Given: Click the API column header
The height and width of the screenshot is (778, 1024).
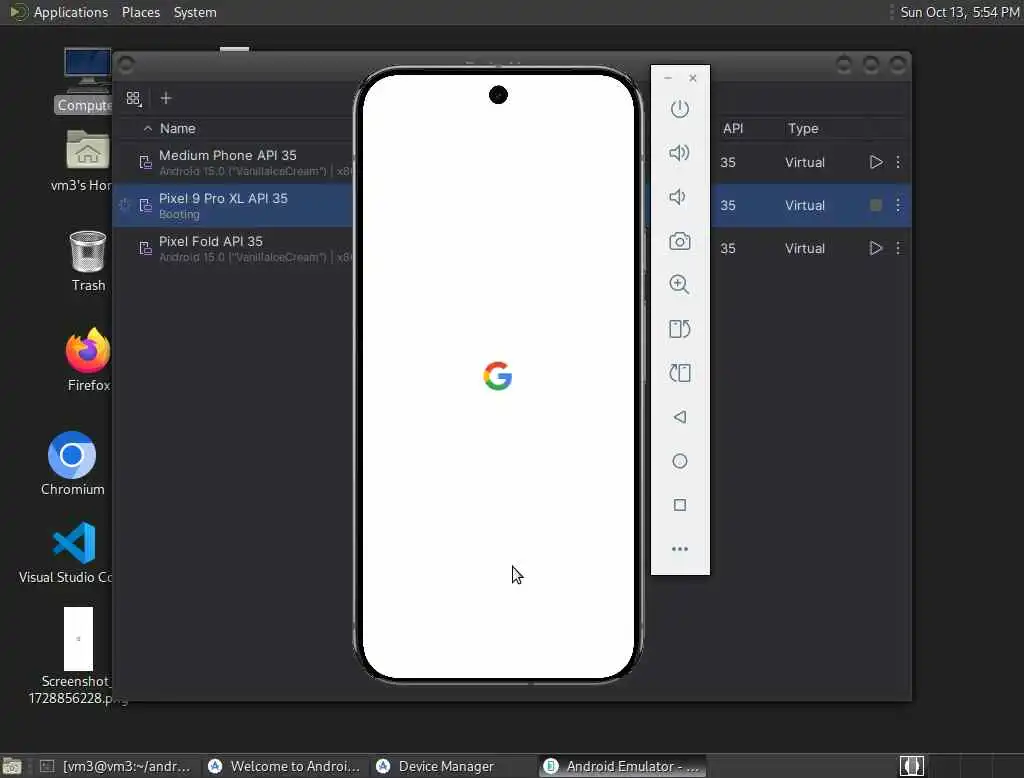Looking at the screenshot, I should [x=733, y=129].
